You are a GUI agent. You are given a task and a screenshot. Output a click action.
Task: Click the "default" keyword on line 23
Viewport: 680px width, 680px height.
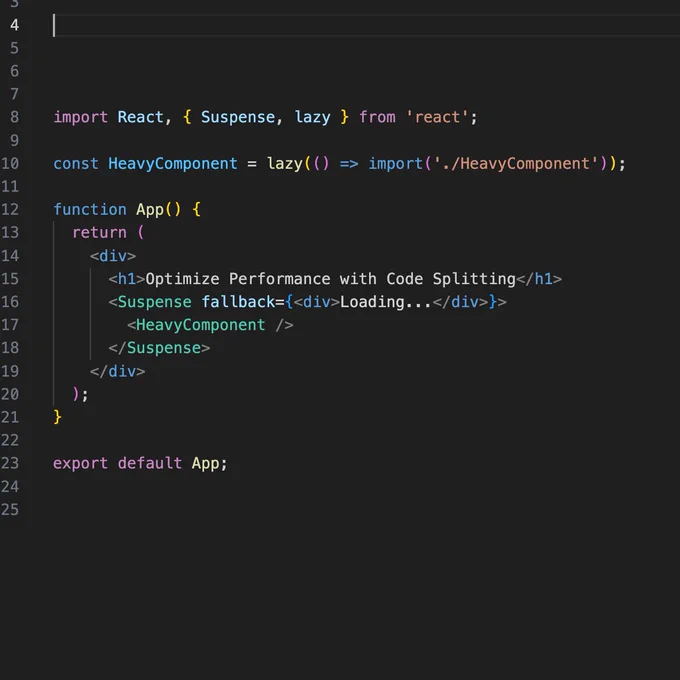coord(150,463)
